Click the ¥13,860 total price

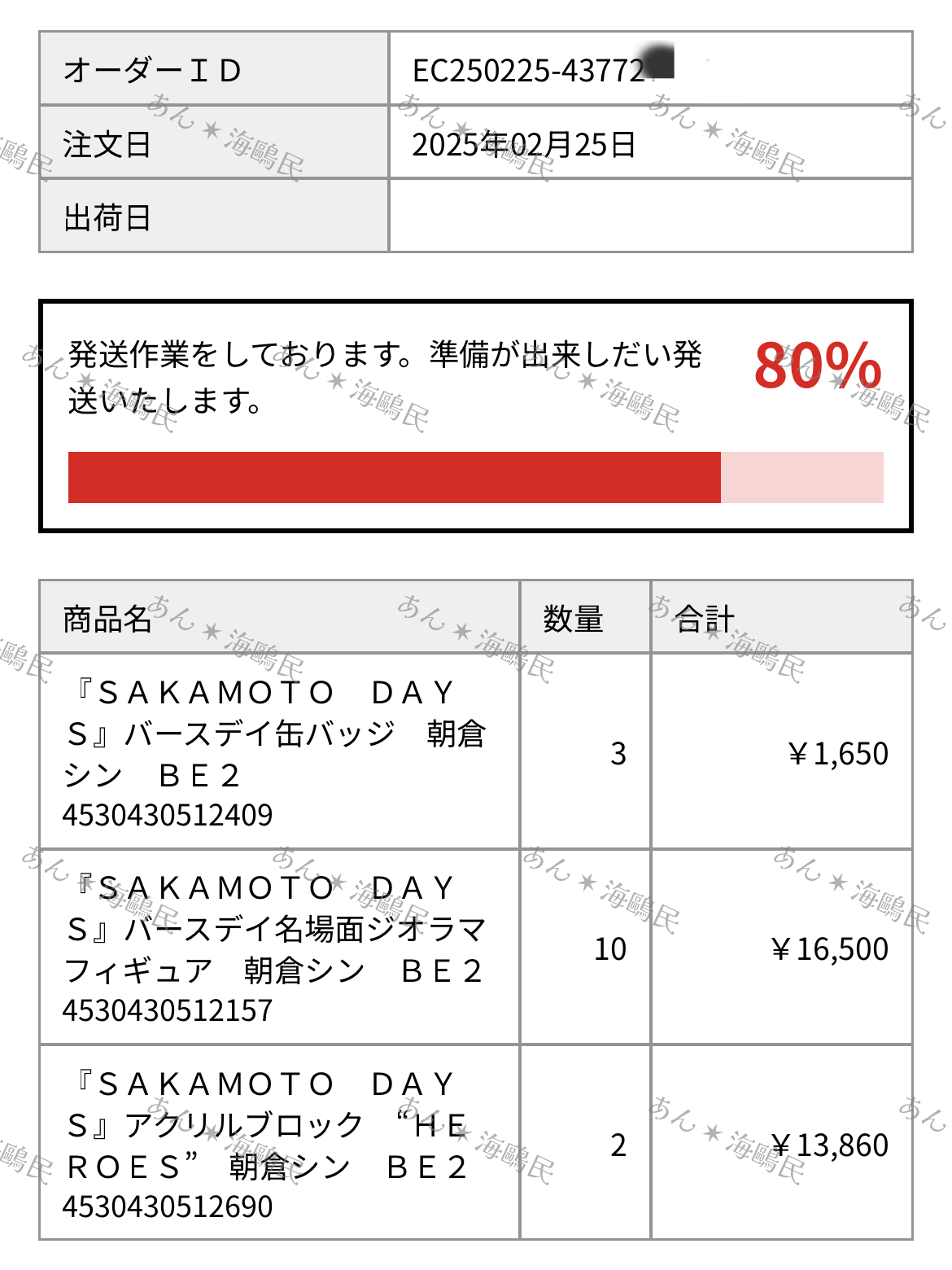(x=829, y=1145)
